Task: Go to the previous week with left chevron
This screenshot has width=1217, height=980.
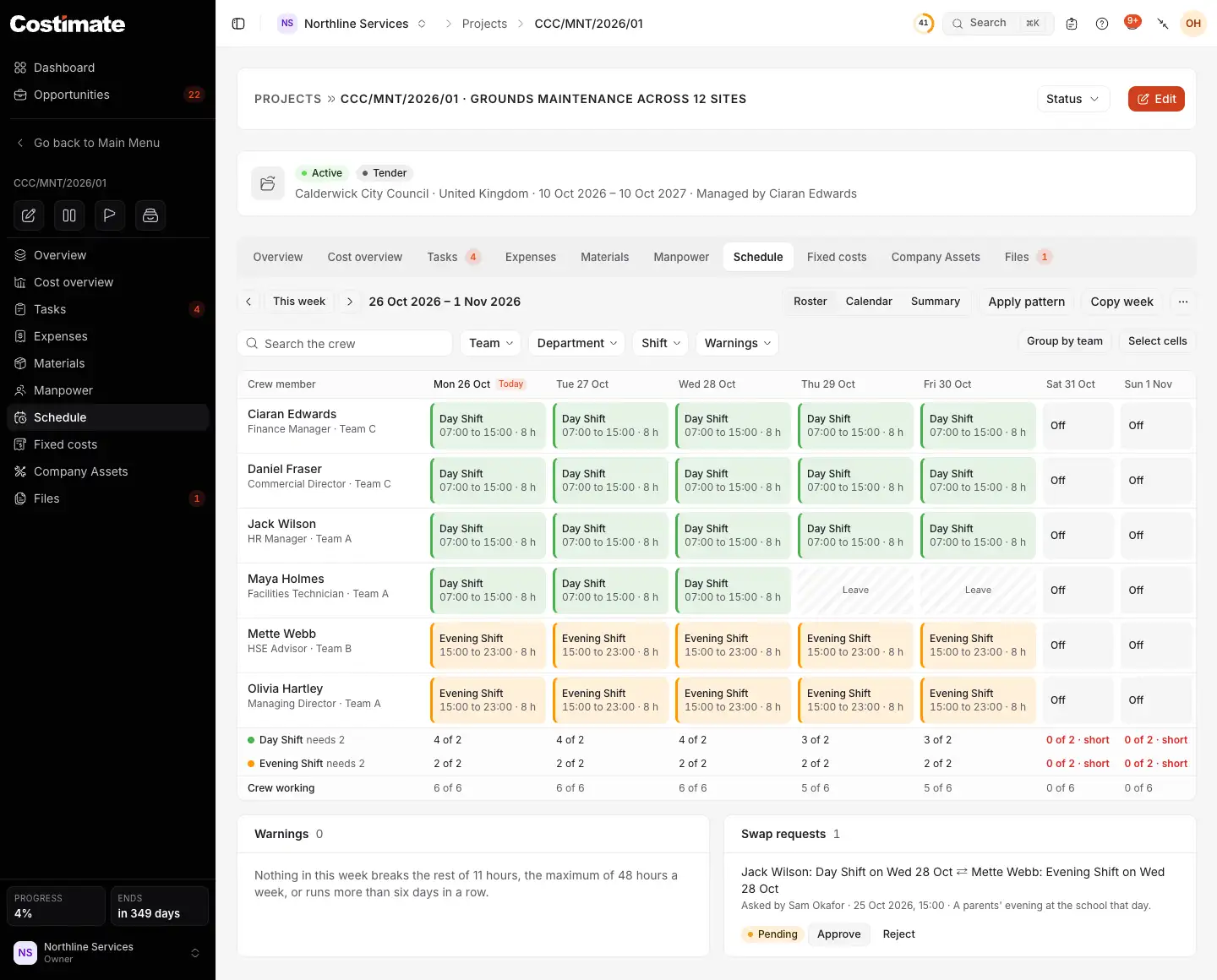Action: [248, 302]
